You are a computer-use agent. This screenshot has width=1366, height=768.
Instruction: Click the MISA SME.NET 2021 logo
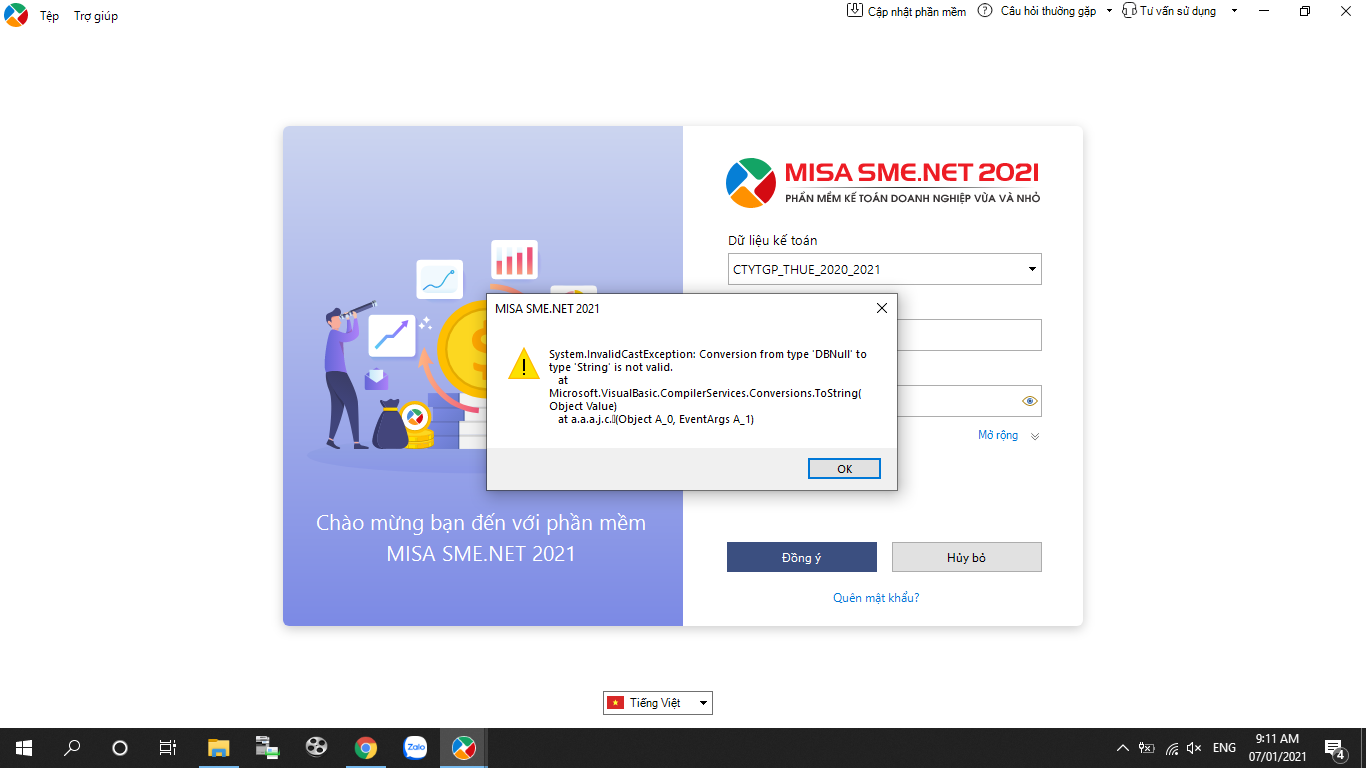[x=883, y=182]
